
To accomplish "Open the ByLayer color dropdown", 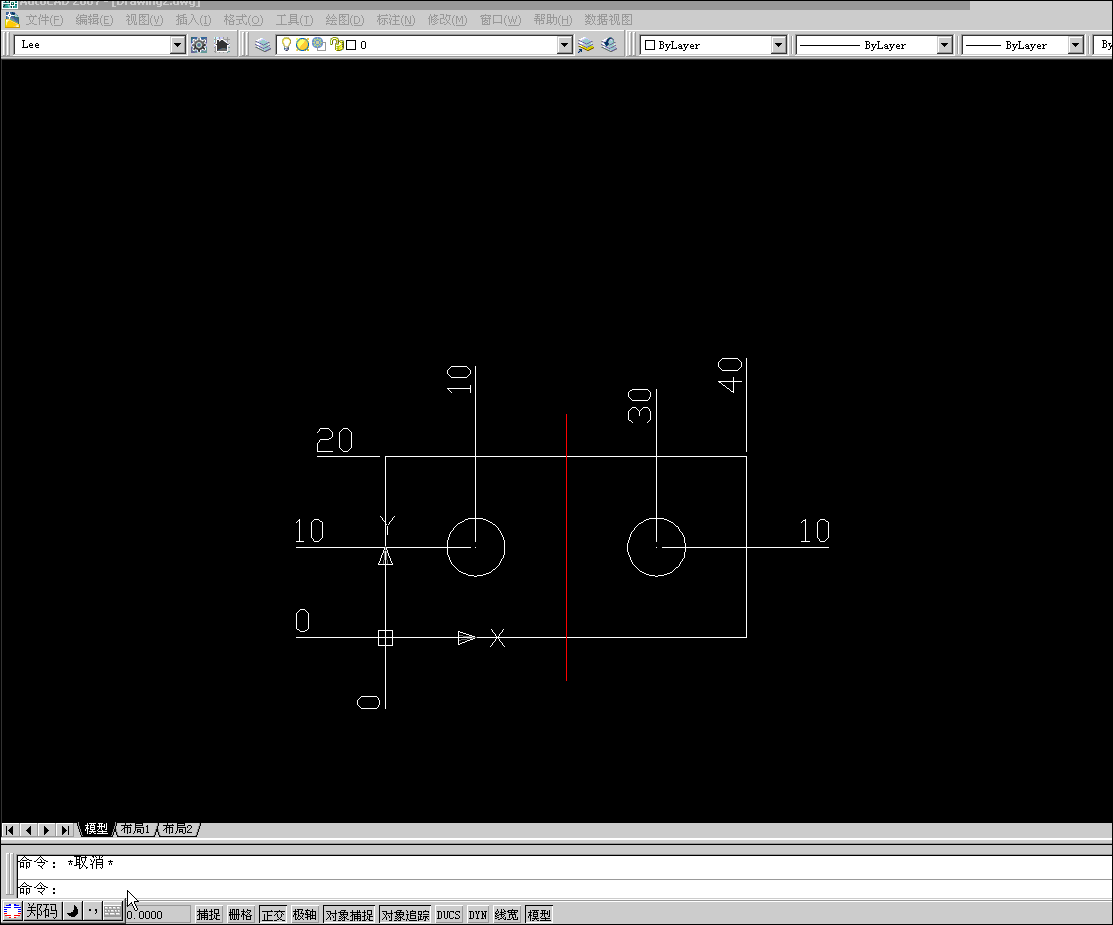I will click(x=779, y=45).
